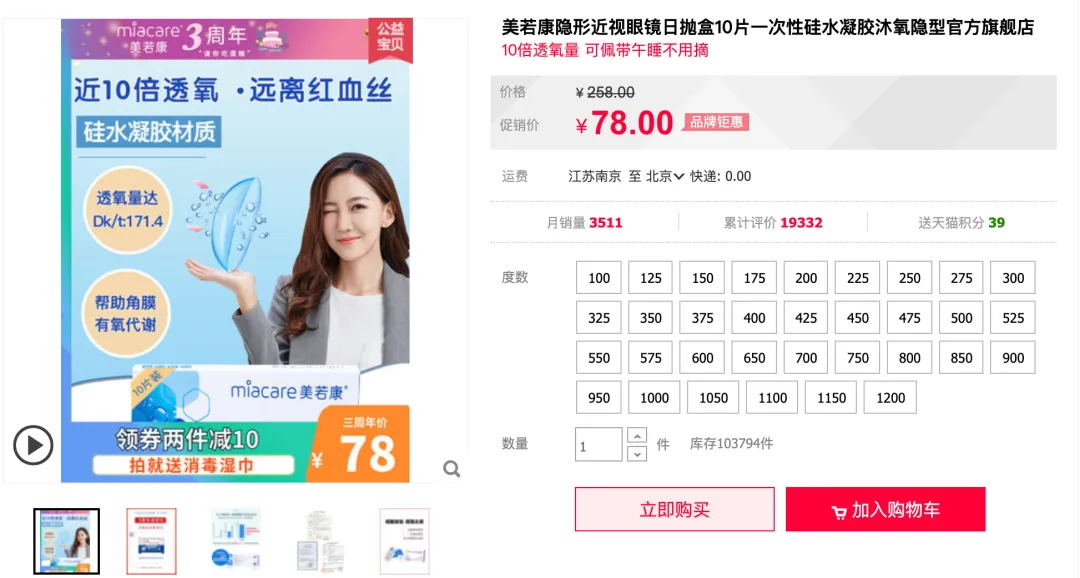
Task: Open the third chart thumbnail
Action: [236, 541]
